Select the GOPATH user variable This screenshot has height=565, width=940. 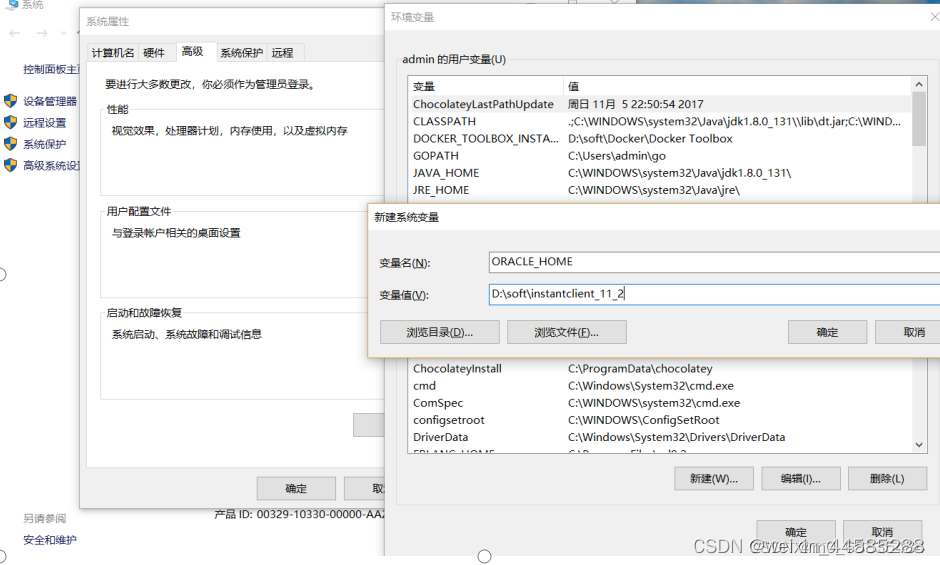pyautogui.click(x=660, y=156)
